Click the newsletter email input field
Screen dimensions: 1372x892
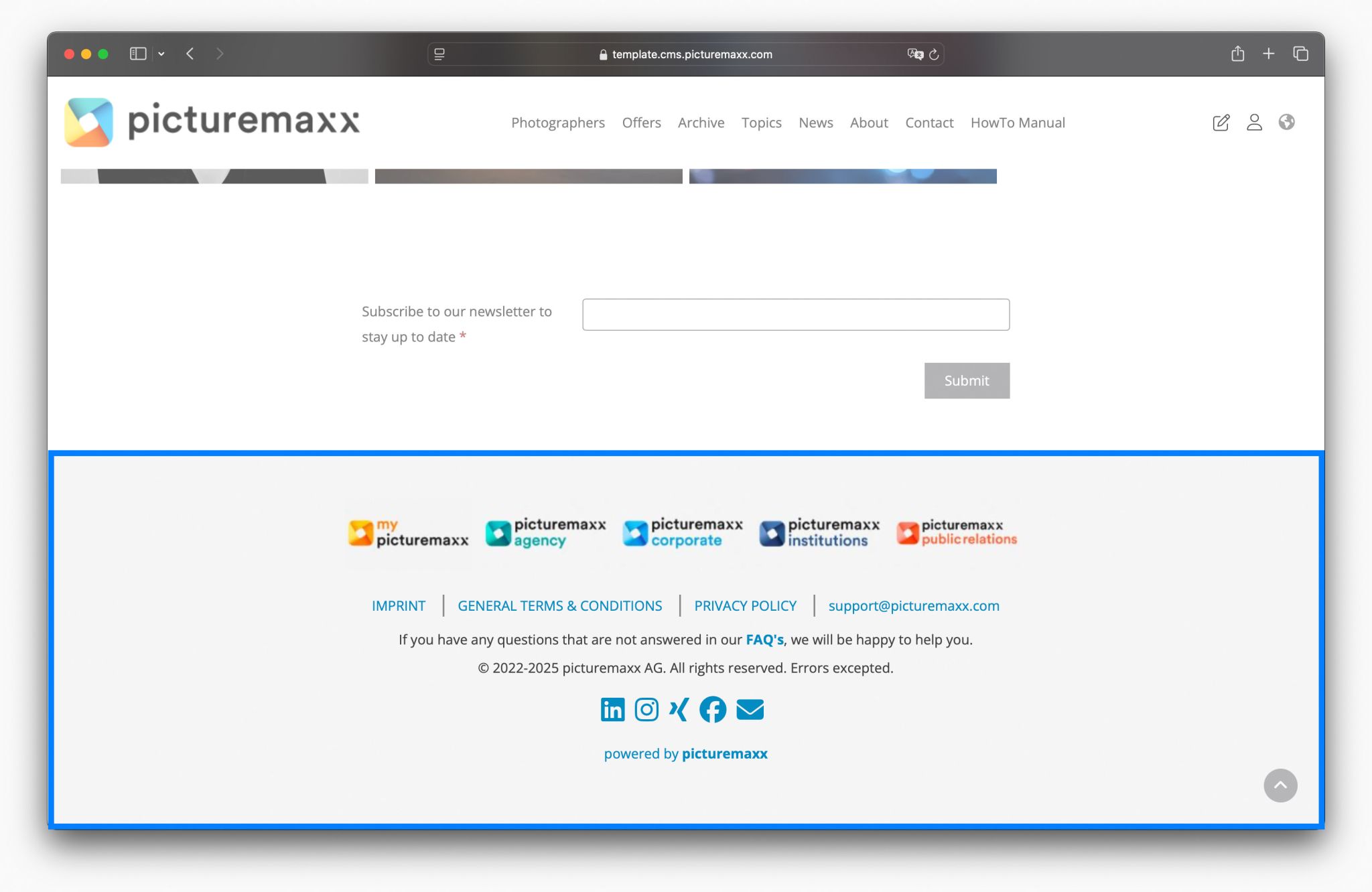795,314
